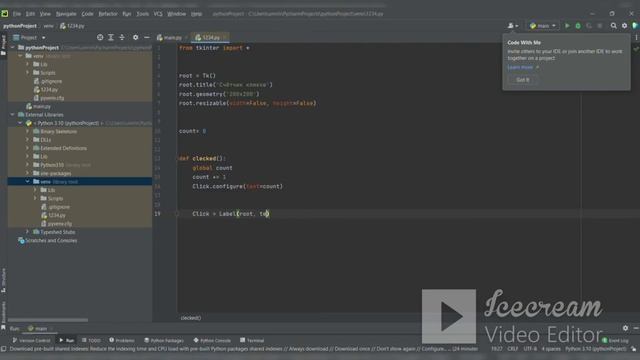
Task: Collapse the External Libraries node
Action: point(12,115)
